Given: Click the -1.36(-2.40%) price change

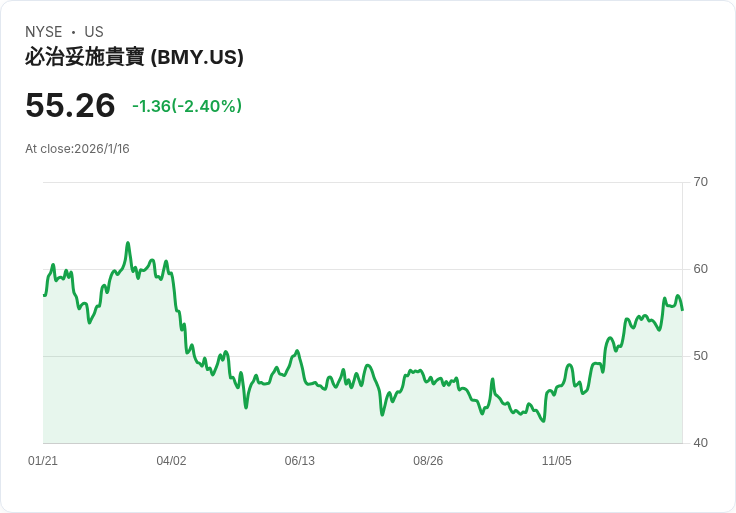Looking at the screenshot, I should (187, 106).
